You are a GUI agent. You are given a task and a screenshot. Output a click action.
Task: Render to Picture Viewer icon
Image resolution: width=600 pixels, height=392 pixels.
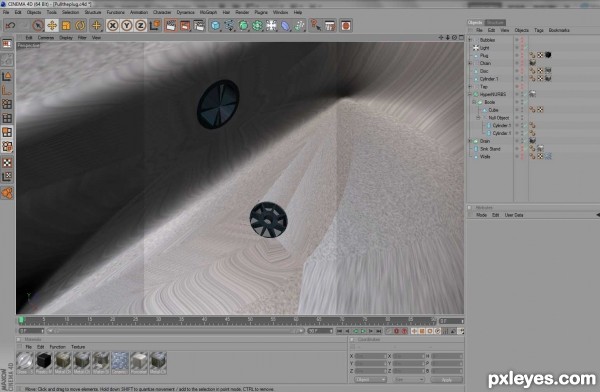click(185, 26)
